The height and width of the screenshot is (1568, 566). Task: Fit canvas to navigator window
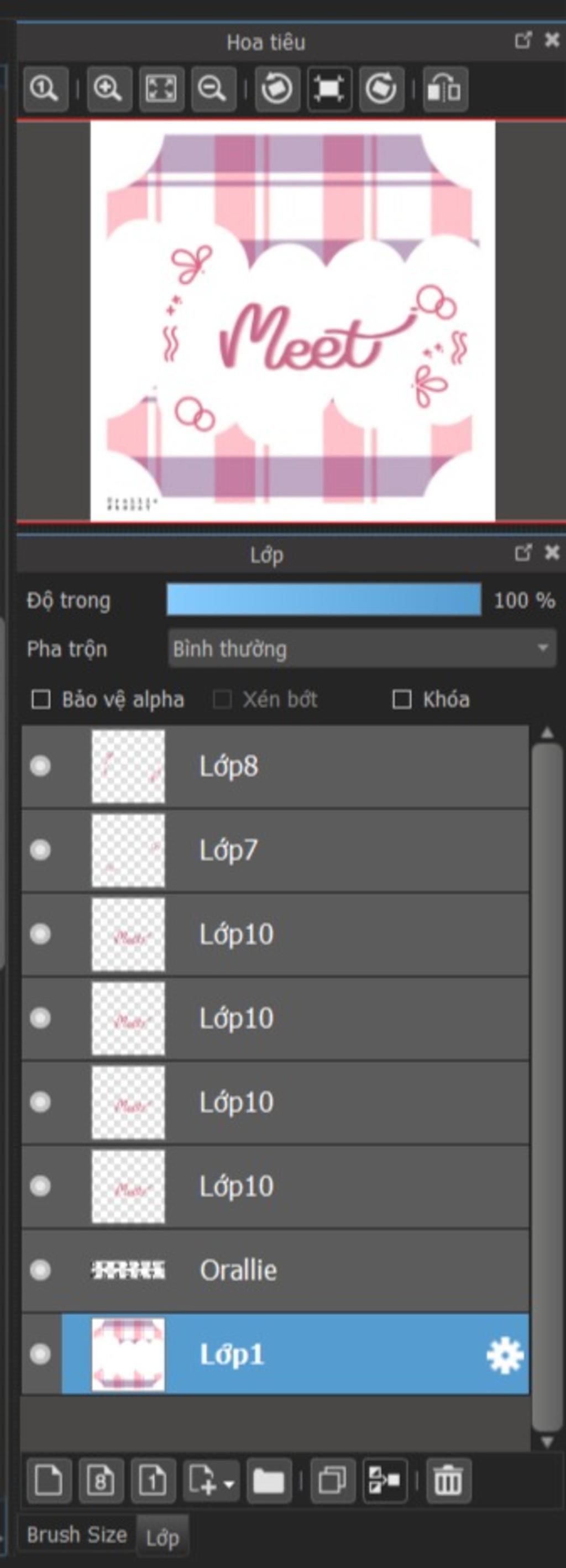[x=161, y=90]
